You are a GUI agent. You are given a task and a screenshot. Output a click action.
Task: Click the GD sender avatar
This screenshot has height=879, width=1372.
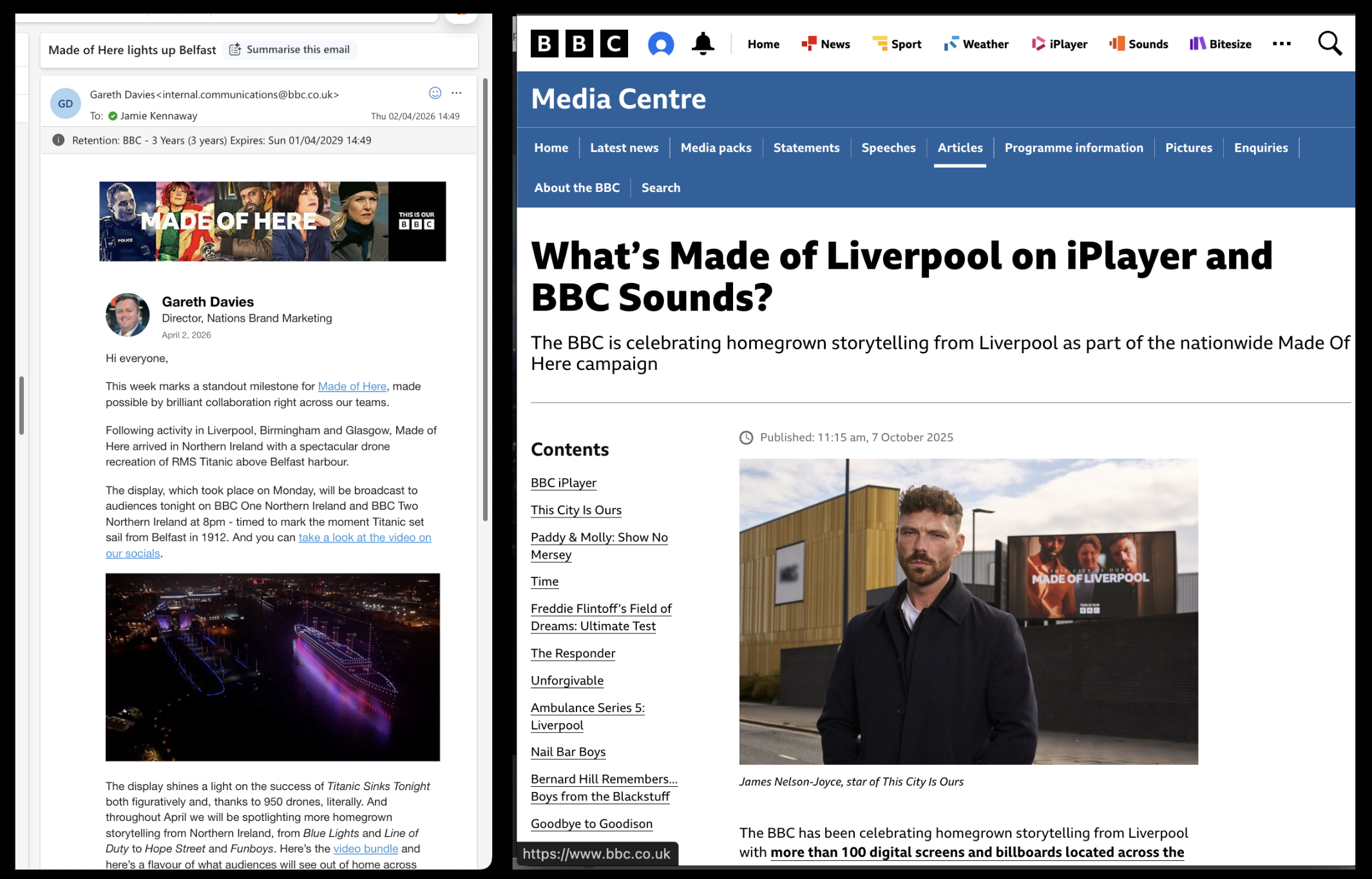coord(66,104)
